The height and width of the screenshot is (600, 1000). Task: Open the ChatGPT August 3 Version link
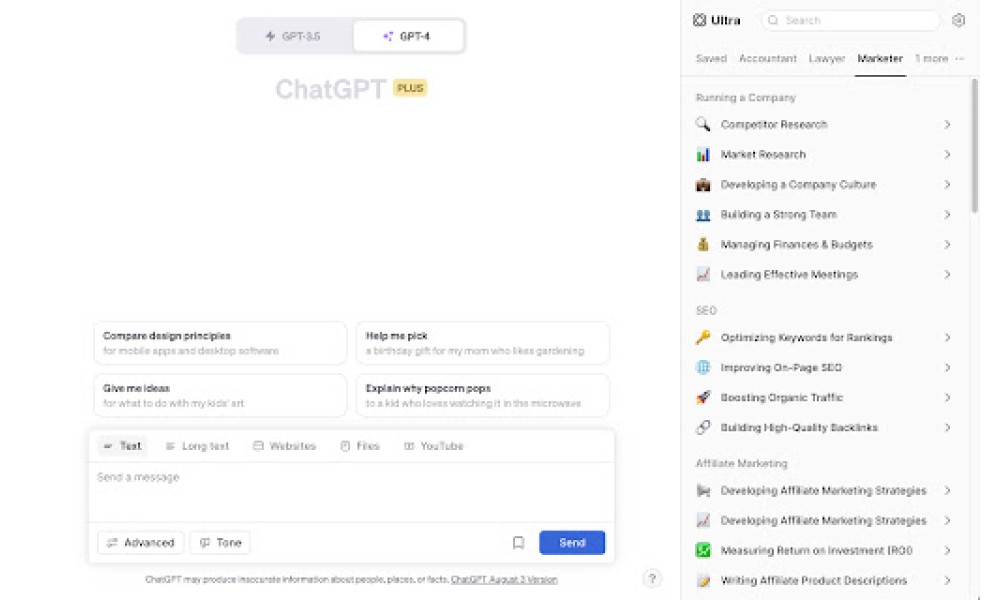pyautogui.click(x=504, y=580)
